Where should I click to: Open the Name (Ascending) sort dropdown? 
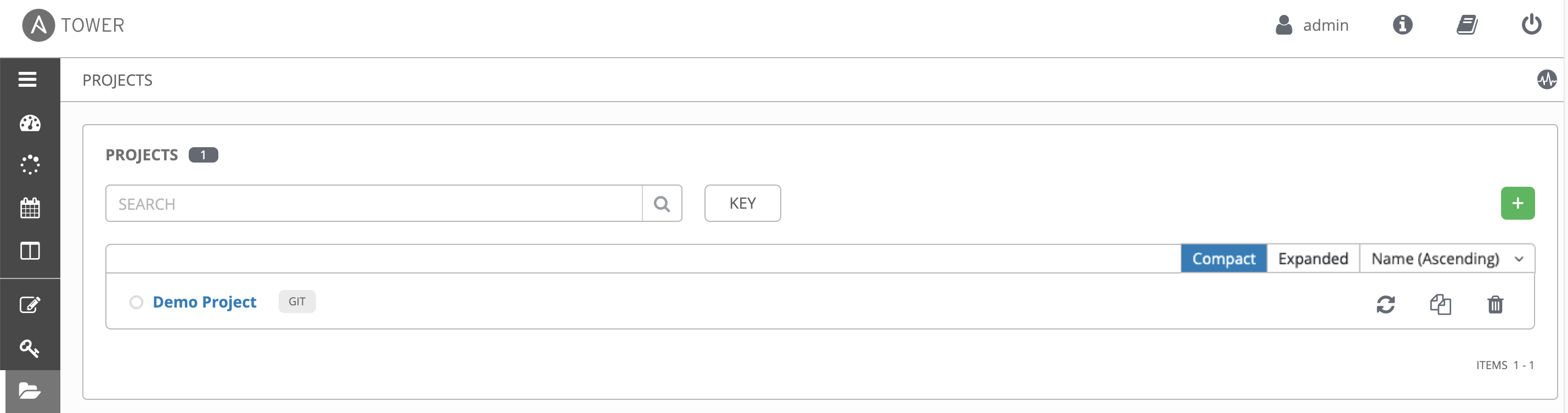click(x=1447, y=259)
